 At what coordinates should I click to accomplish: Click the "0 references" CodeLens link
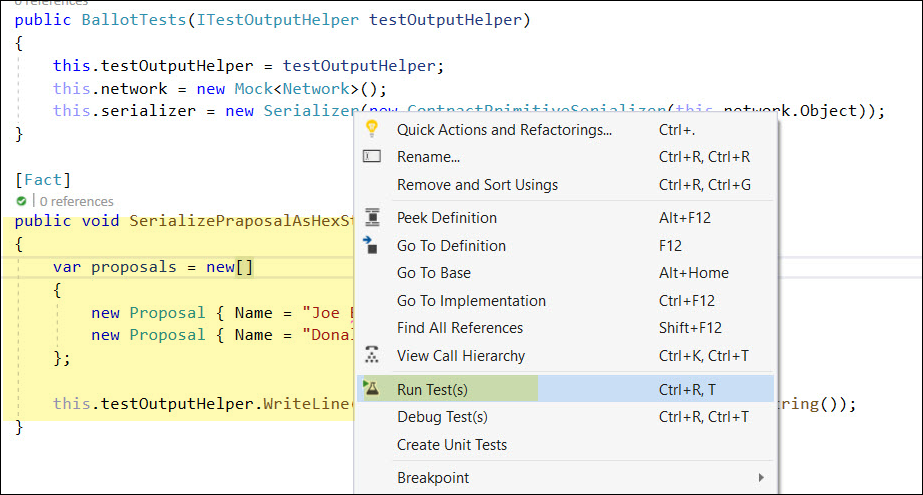[76, 201]
